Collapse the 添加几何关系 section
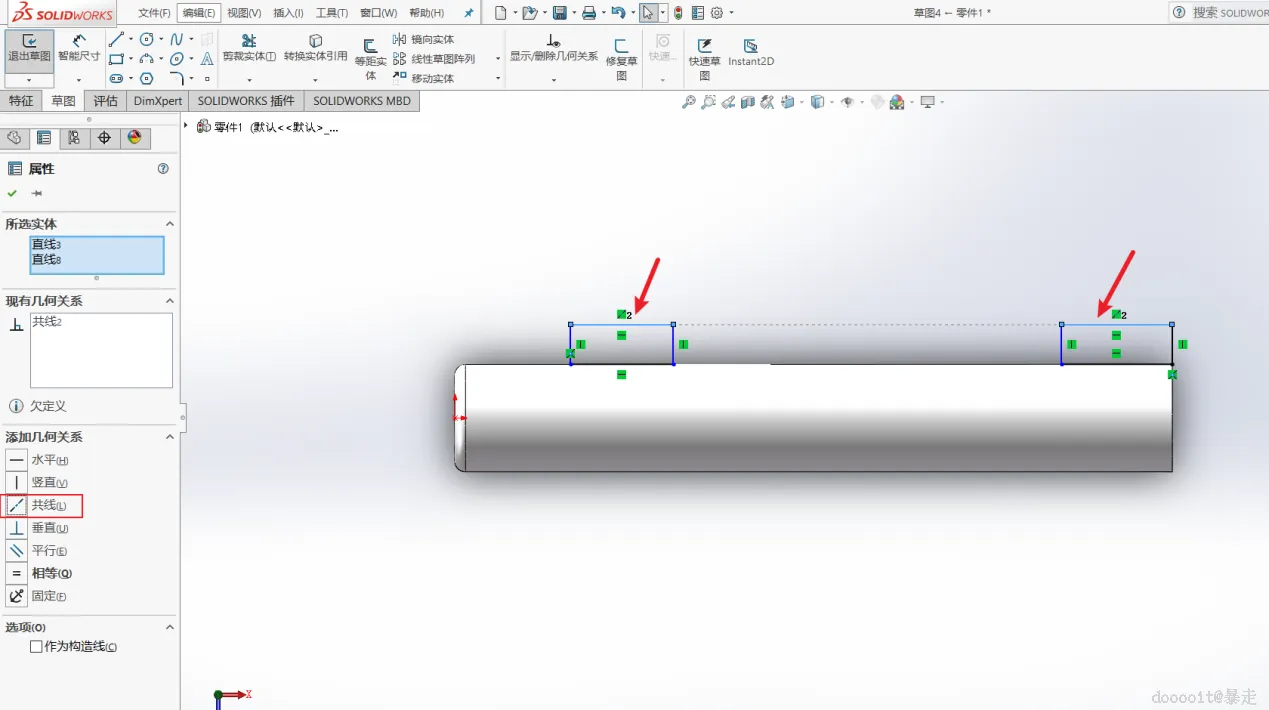Image resolution: width=1269 pixels, height=710 pixels. point(169,437)
